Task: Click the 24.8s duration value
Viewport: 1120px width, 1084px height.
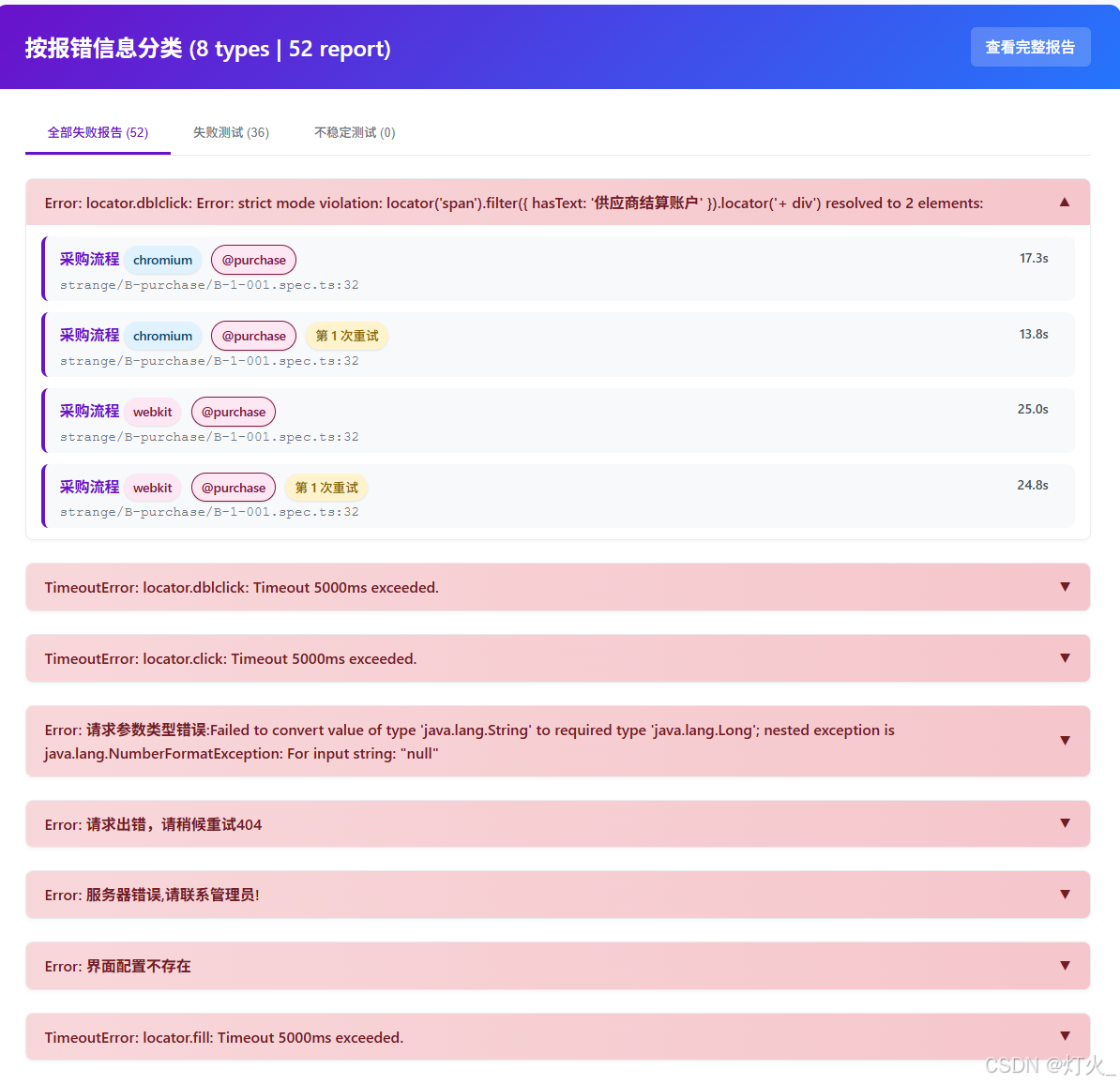Action: [1033, 485]
